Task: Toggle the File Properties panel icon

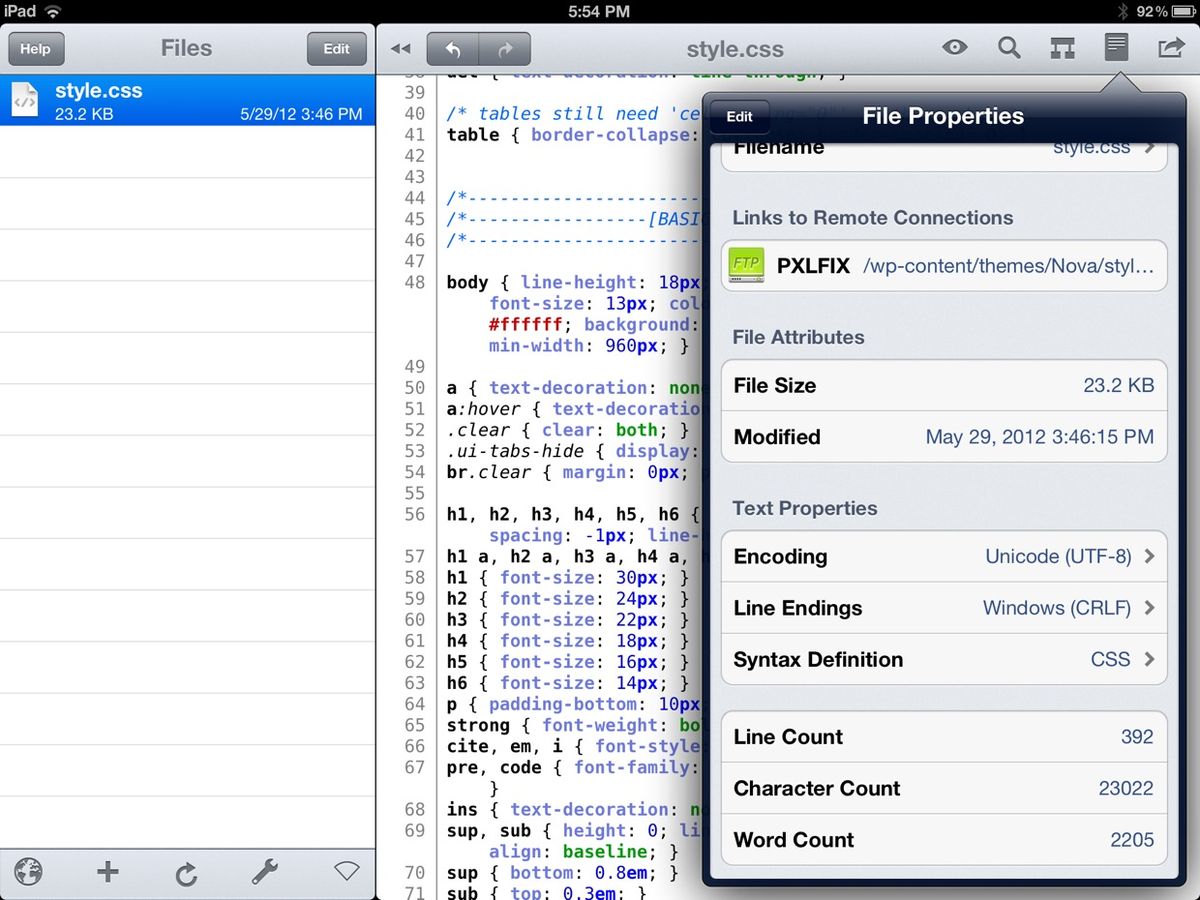Action: point(1115,47)
